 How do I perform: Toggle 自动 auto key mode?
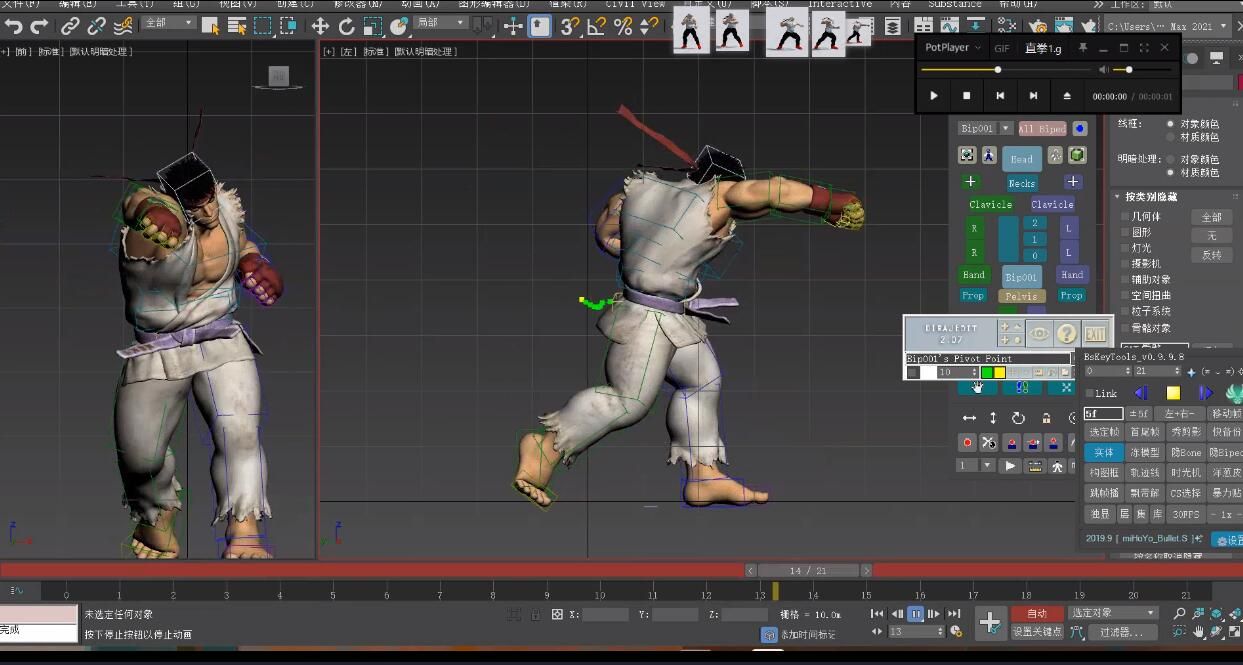point(1037,613)
